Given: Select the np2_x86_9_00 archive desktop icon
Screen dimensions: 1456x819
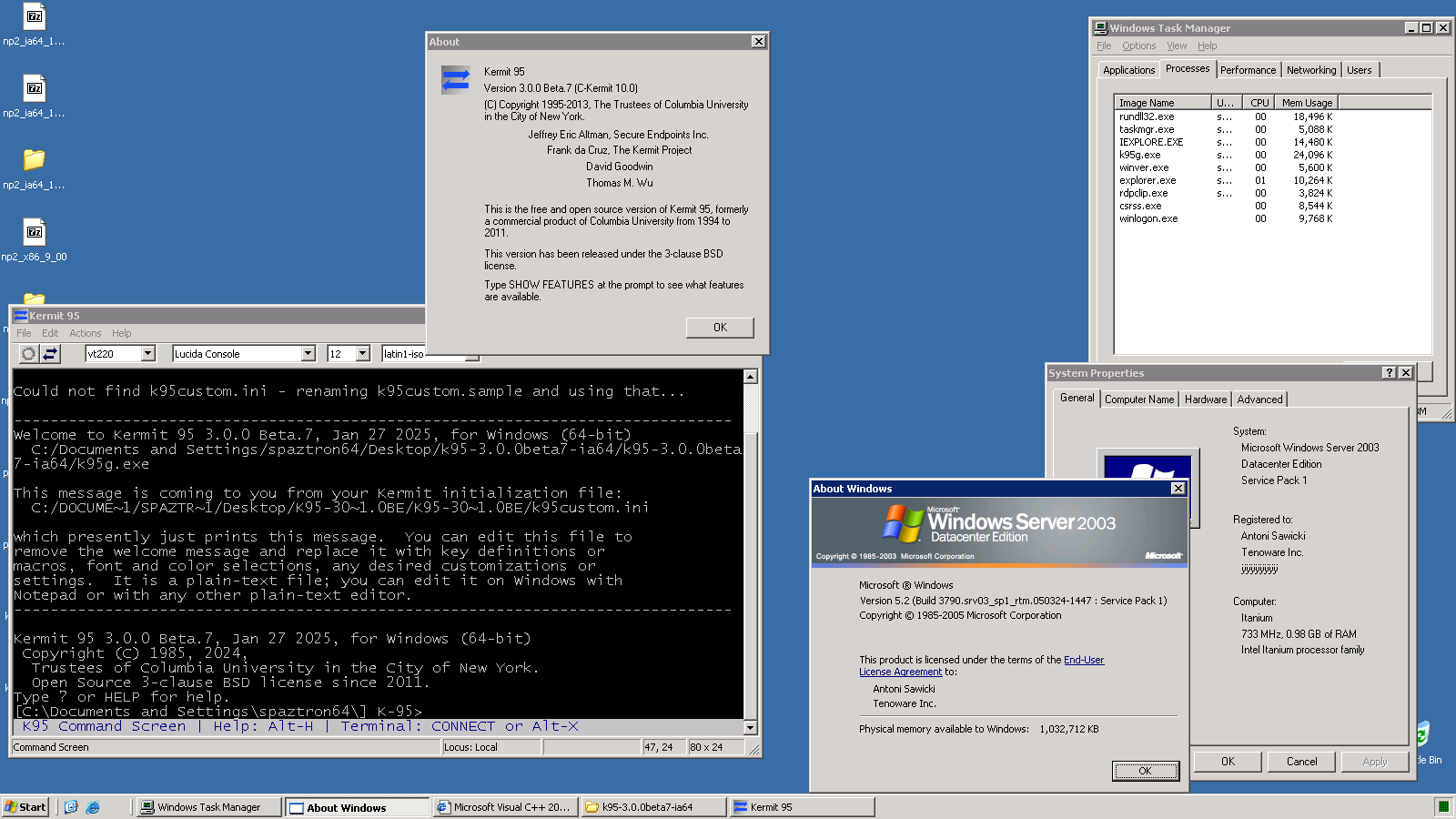Looking at the screenshot, I should point(34,232).
